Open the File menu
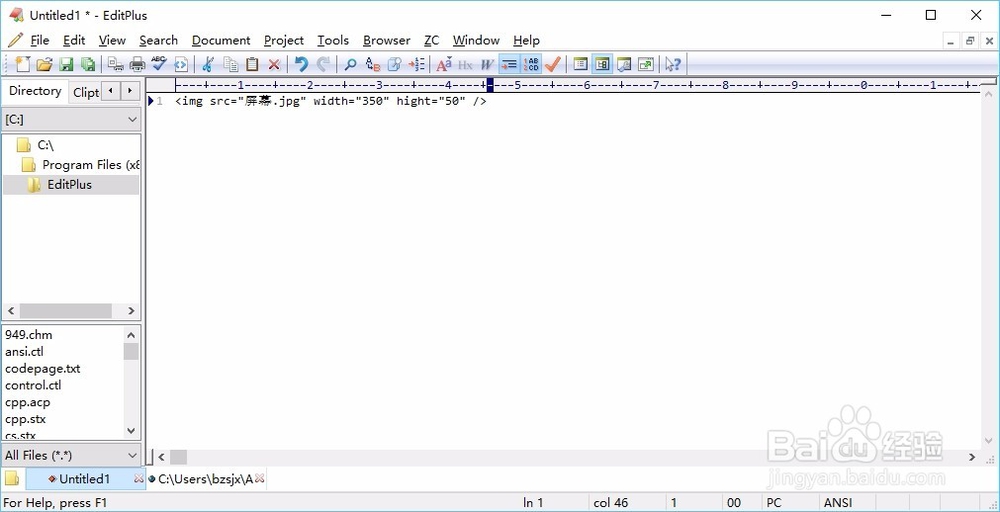Image resolution: width=1000 pixels, height=512 pixels. click(40, 40)
